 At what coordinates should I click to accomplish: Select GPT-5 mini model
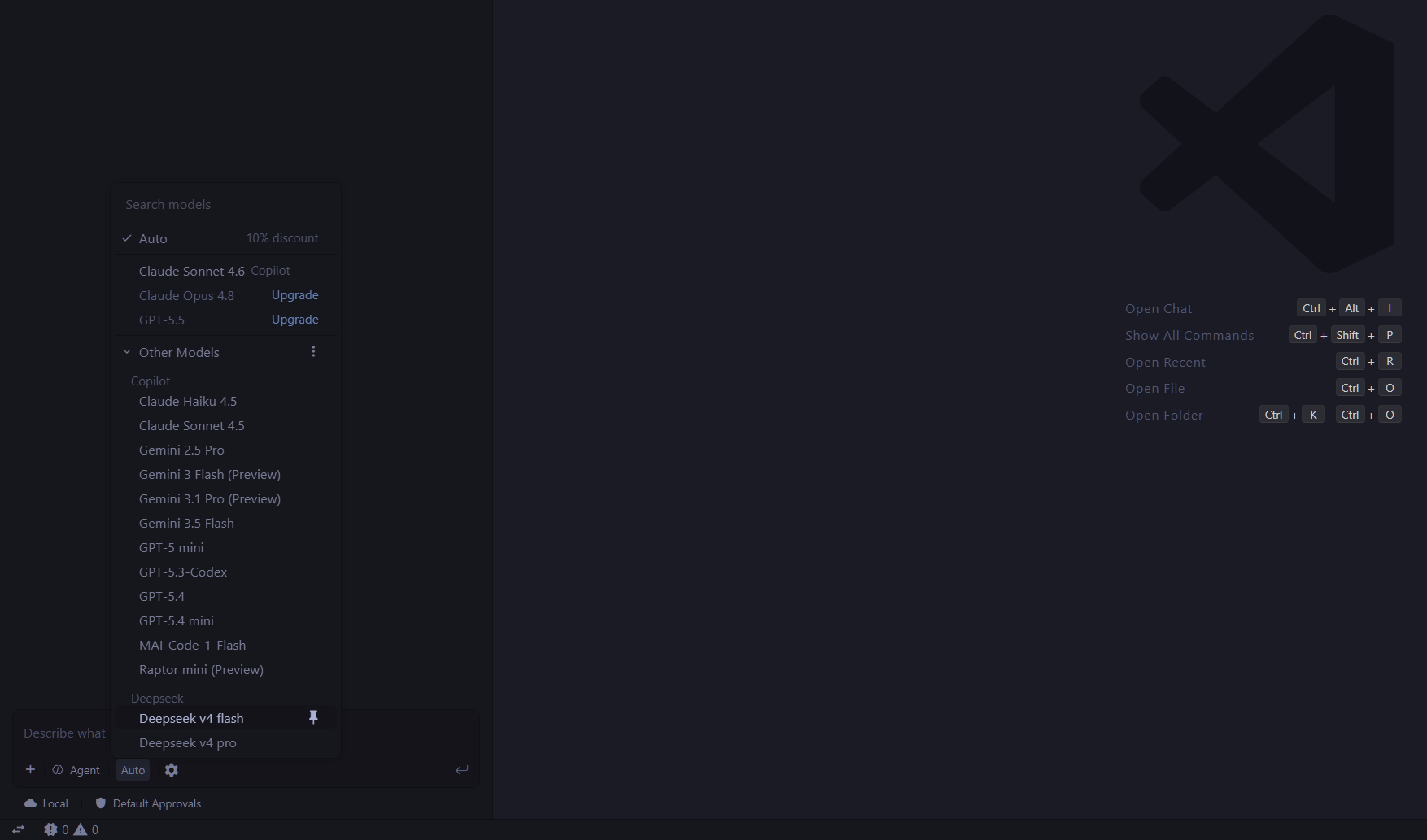pyautogui.click(x=225, y=547)
